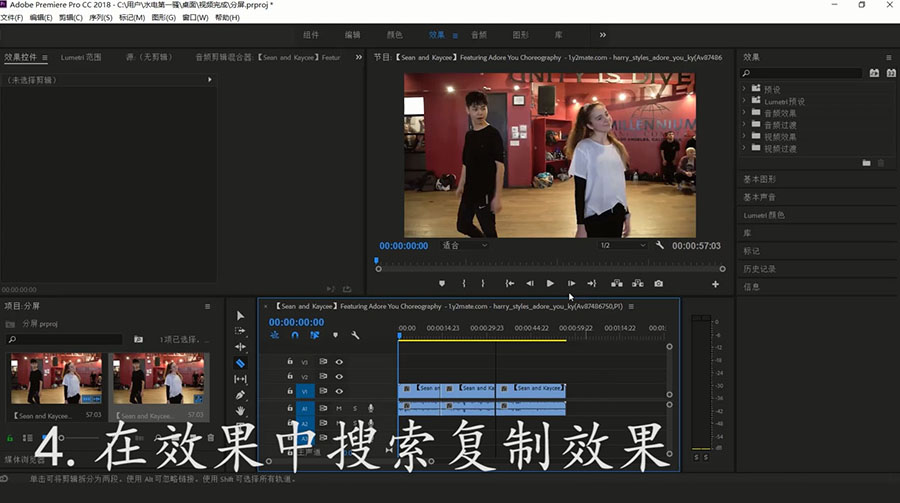Image resolution: width=900 pixels, height=503 pixels.
Task: Add a marker in the Program monitor
Action: point(441,284)
